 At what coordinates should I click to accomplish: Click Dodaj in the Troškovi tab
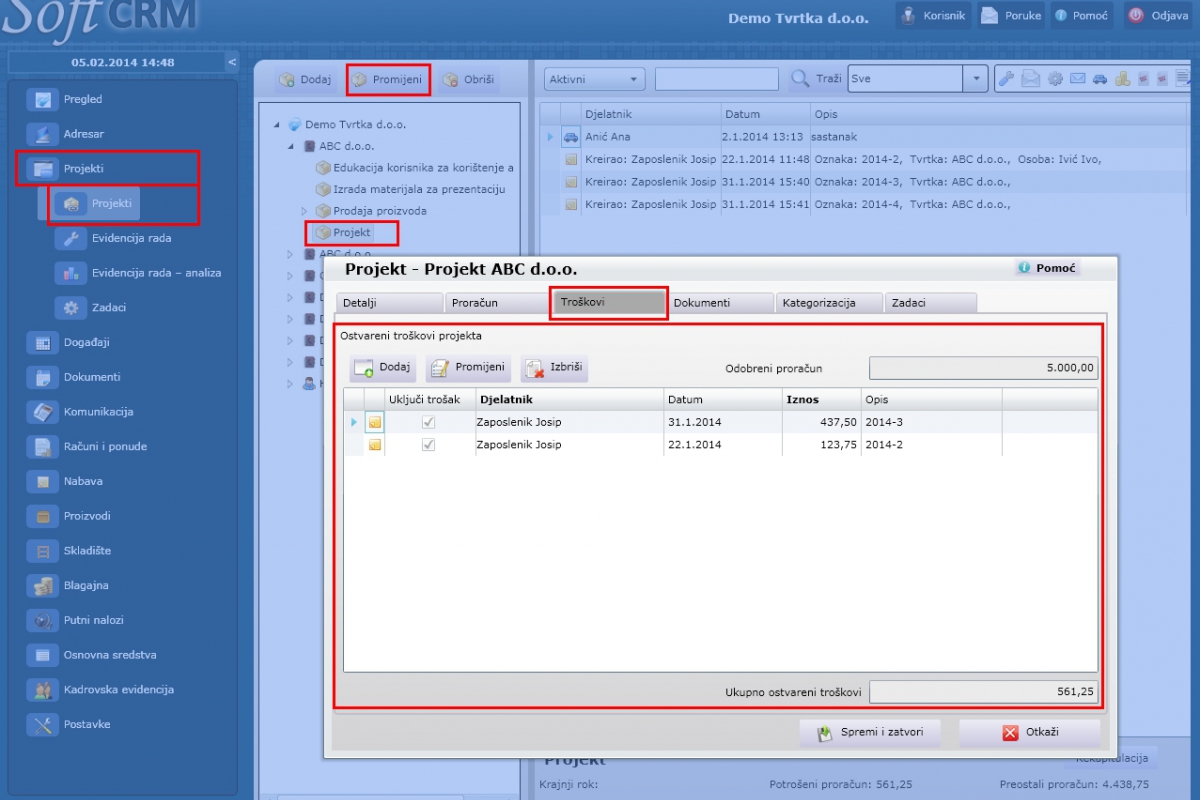click(383, 368)
